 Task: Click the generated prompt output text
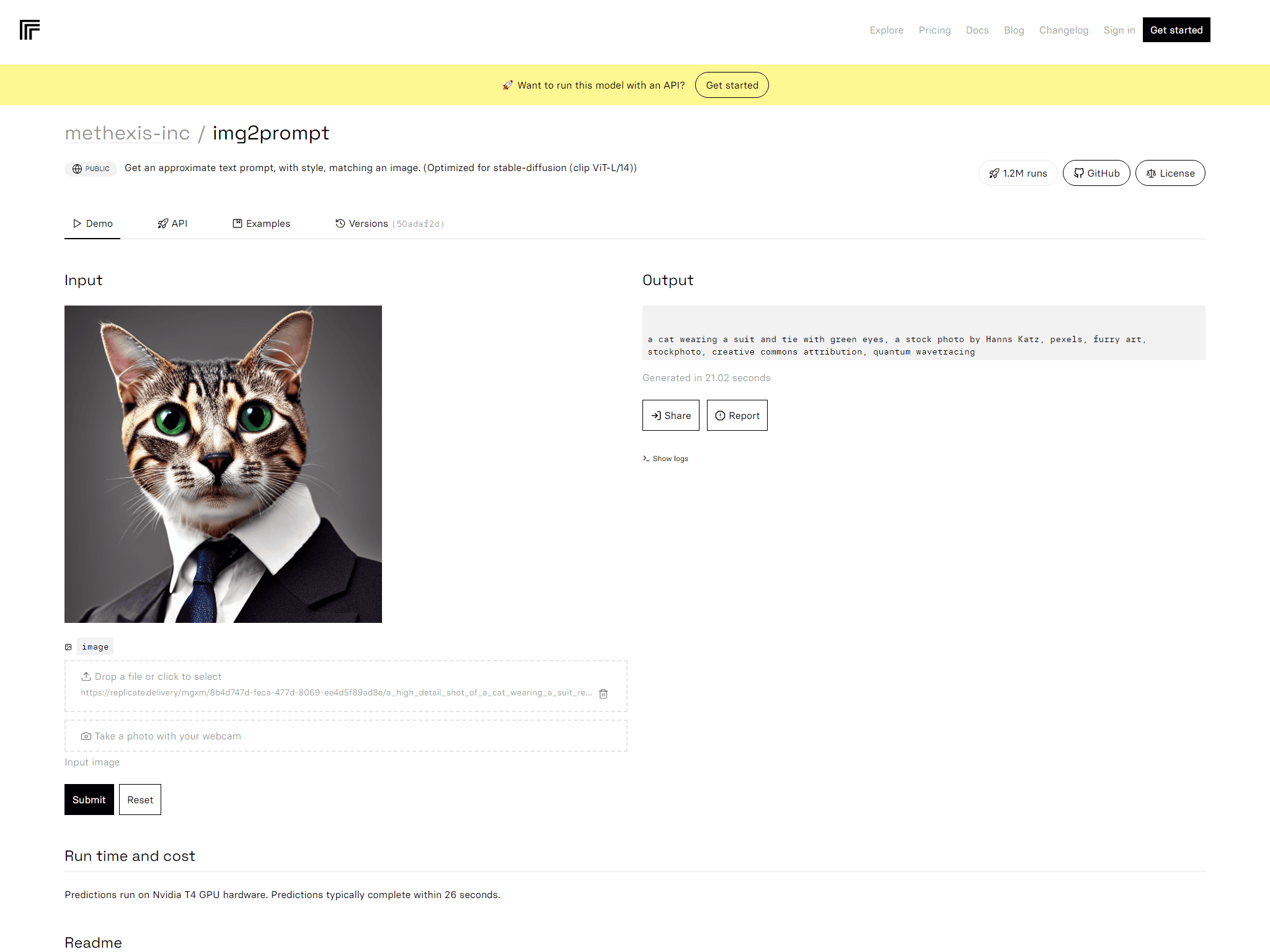click(x=896, y=345)
